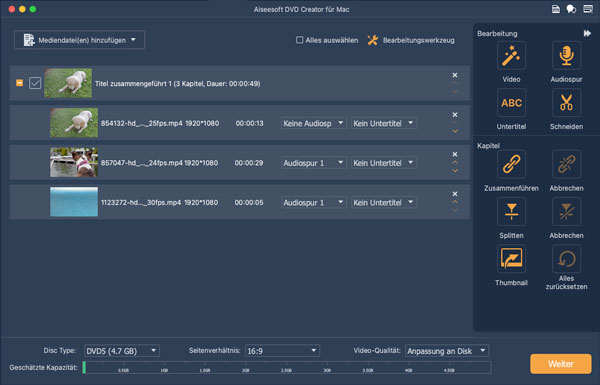Move 857047-hd 24fps.mp4 up with arrow
Viewport: 600px width, 385px height.
455,162
